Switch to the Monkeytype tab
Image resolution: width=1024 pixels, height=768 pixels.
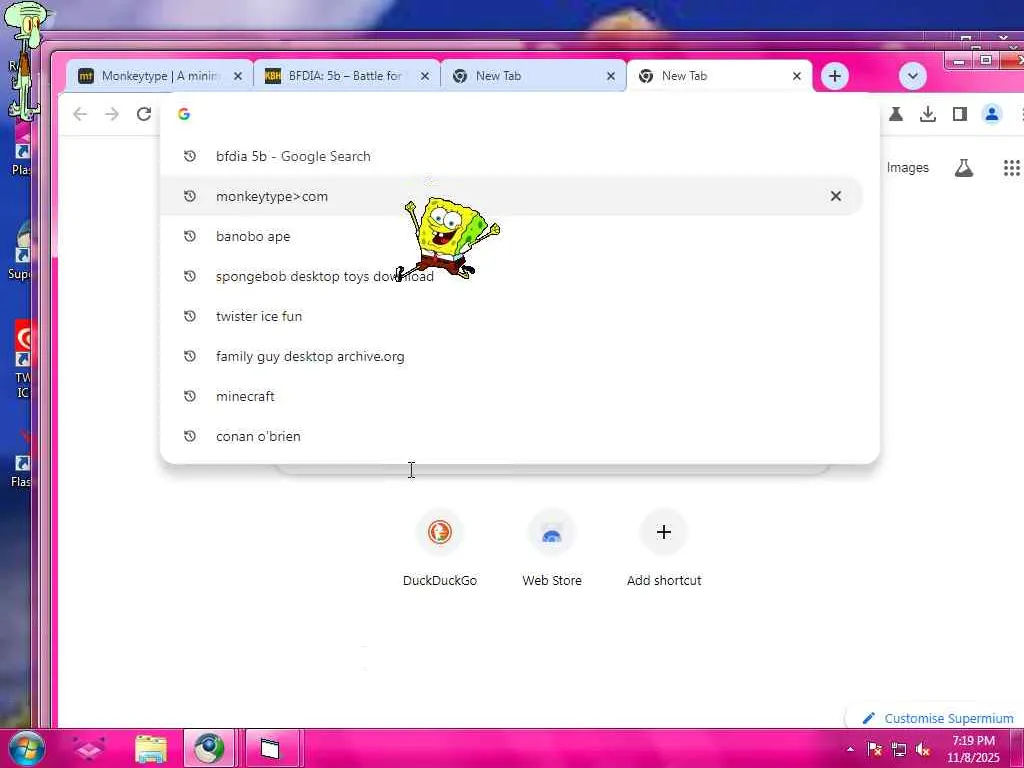pyautogui.click(x=159, y=76)
